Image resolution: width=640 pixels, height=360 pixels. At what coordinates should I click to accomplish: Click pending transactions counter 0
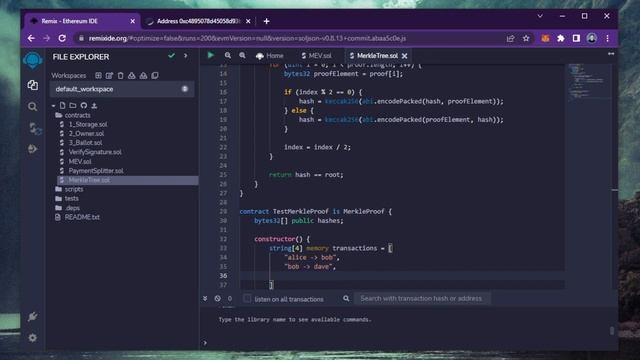point(230,298)
